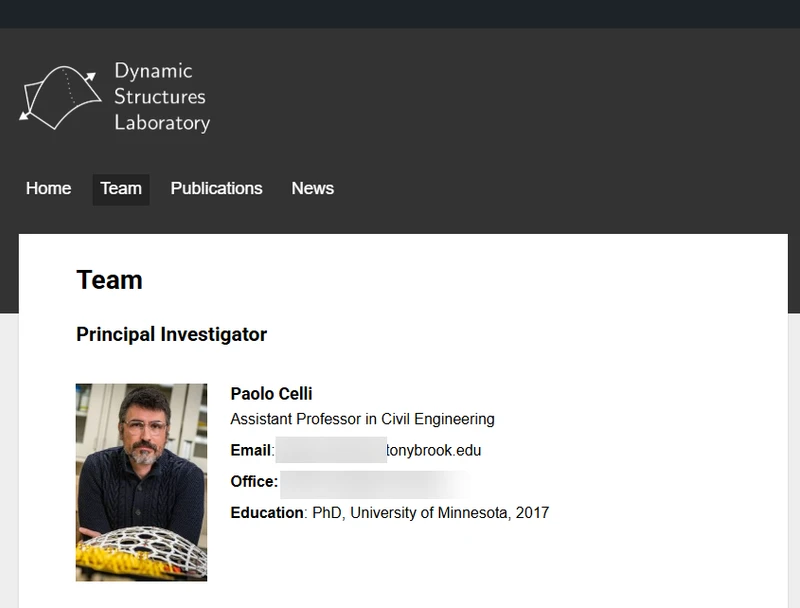Click the Paolo Celli name heading

point(271,394)
